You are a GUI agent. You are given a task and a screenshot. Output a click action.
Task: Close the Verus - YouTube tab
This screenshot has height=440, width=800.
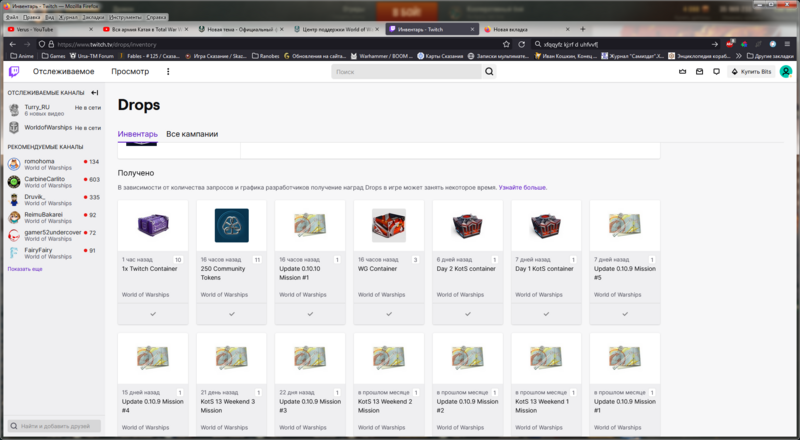click(x=91, y=30)
